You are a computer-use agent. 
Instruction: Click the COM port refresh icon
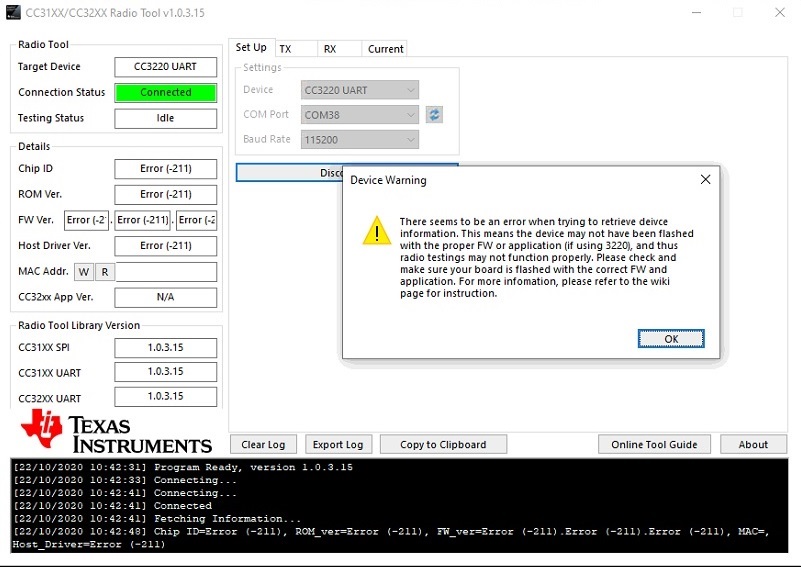point(434,114)
